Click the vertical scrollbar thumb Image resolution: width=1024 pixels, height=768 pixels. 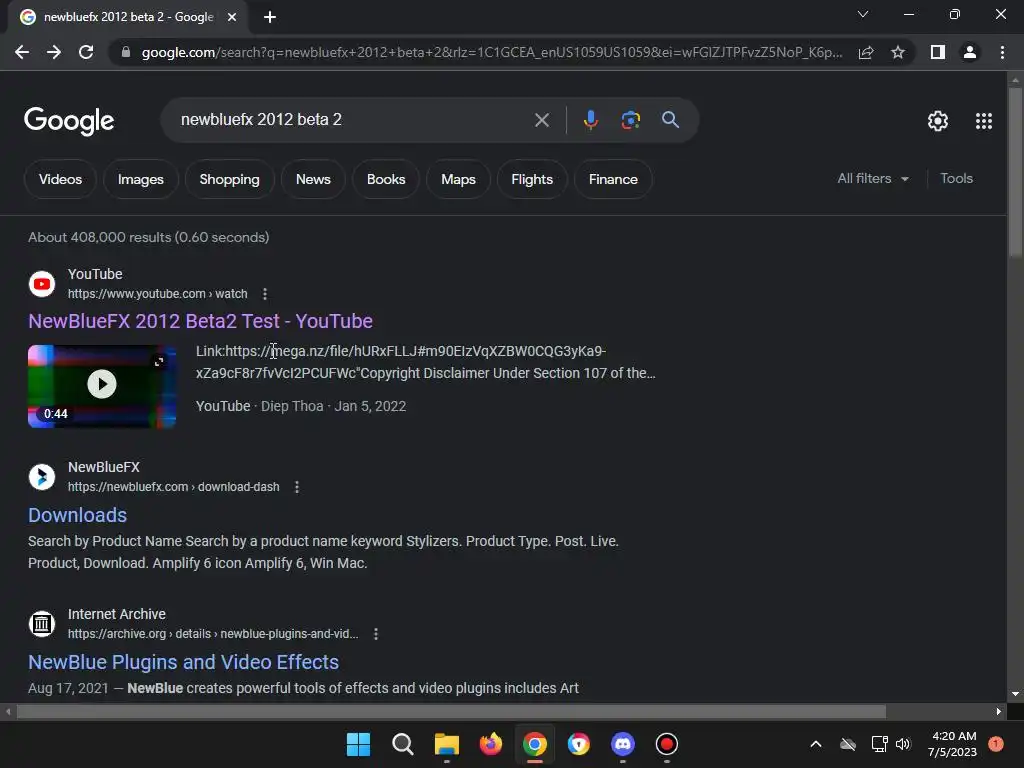coord(1015,171)
